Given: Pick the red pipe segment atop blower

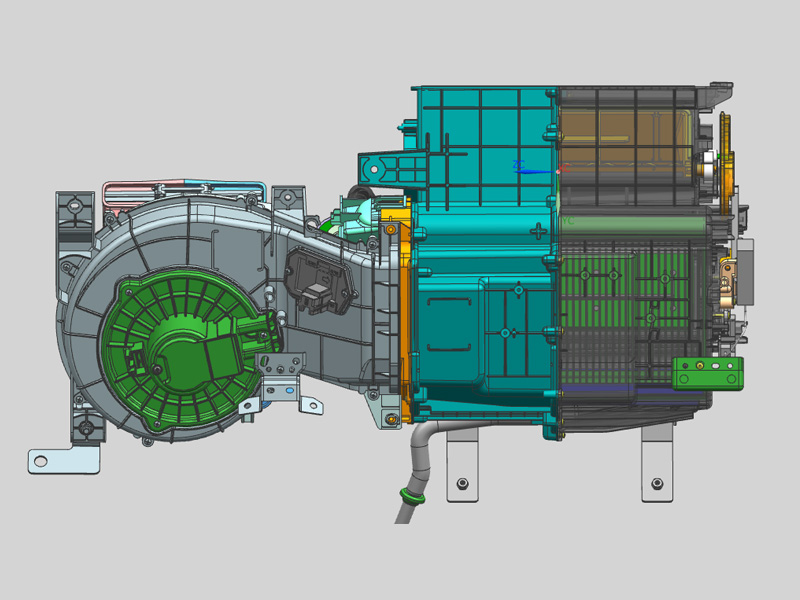Looking at the screenshot, I should tap(140, 186).
